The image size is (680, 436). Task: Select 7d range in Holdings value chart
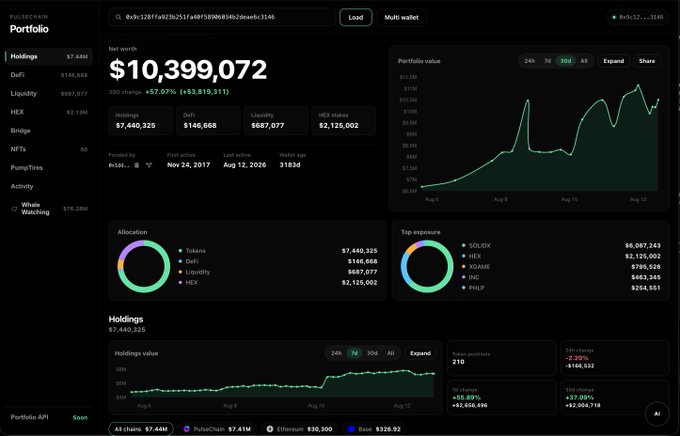[354, 353]
